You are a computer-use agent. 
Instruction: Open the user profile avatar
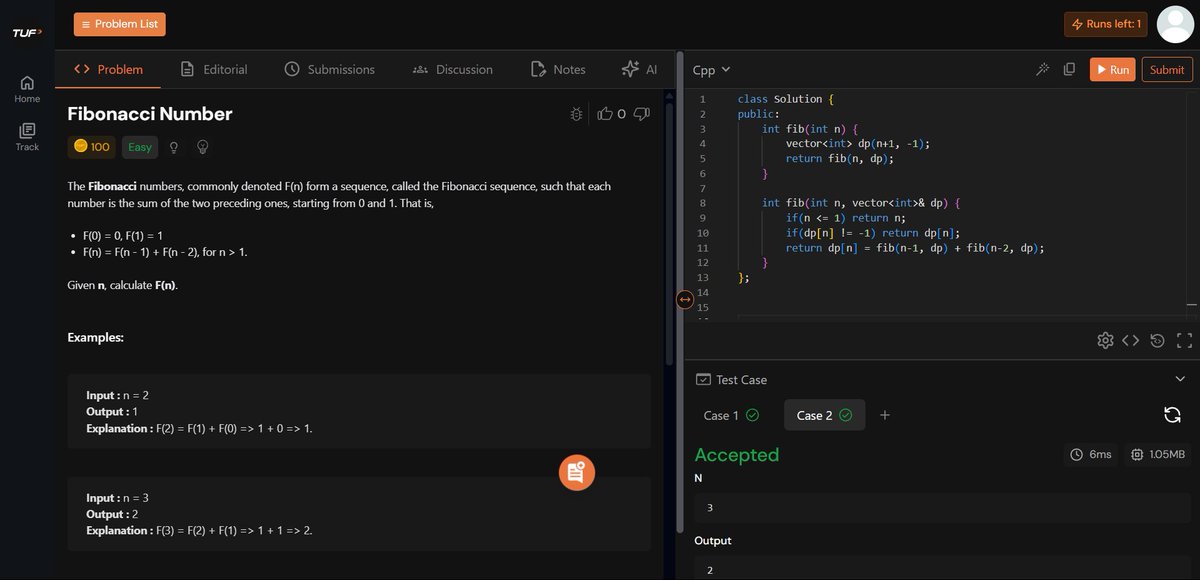point(1176,24)
